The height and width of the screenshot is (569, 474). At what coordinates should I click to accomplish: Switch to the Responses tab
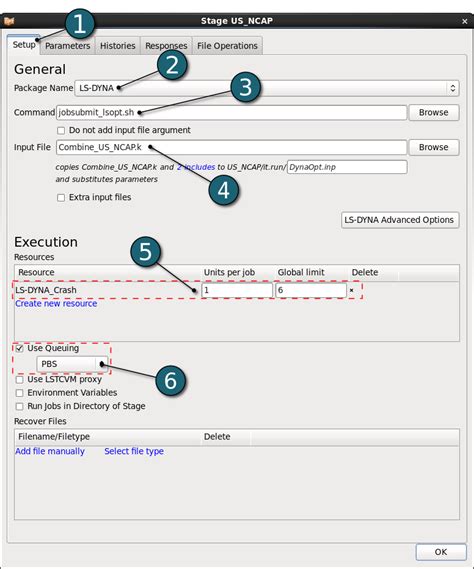[166, 46]
